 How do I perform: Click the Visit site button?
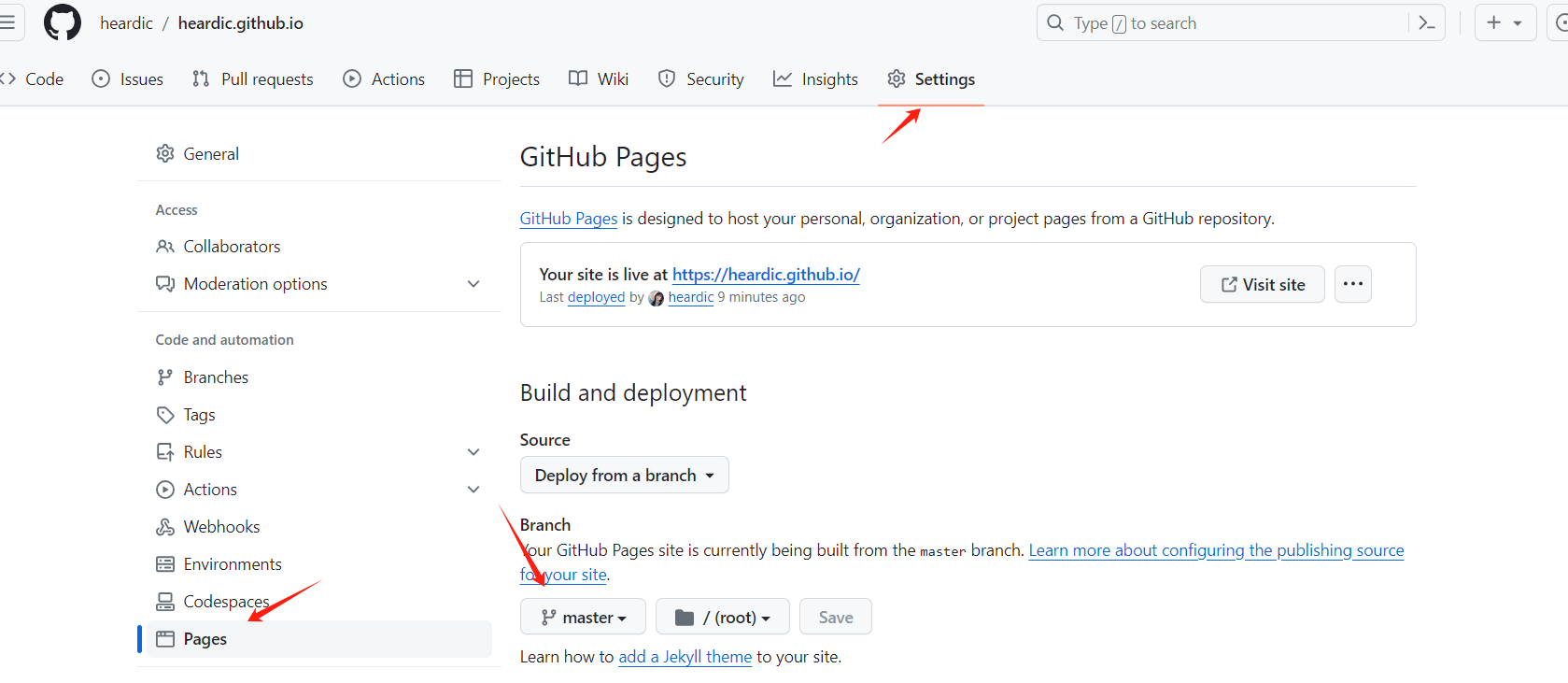(x=1263, y=284)
